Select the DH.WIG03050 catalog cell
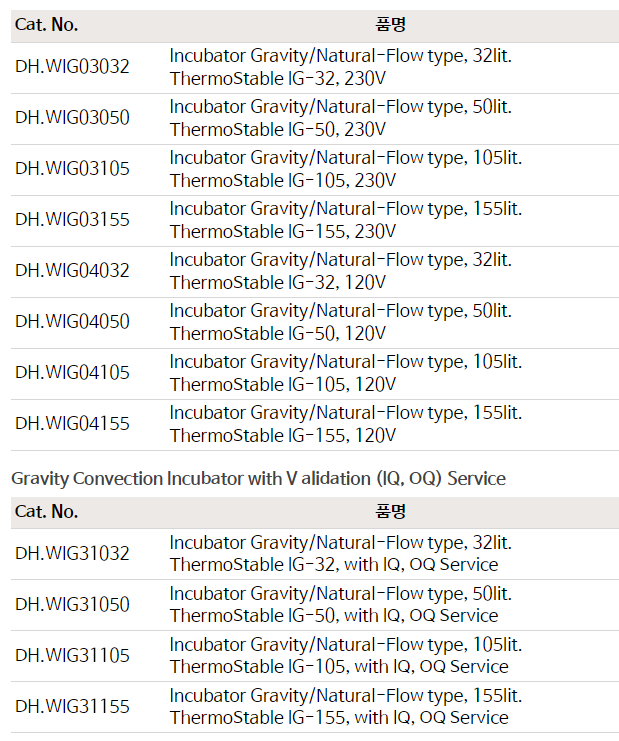Viewport: 619px width, 741px height. [72, 118]
